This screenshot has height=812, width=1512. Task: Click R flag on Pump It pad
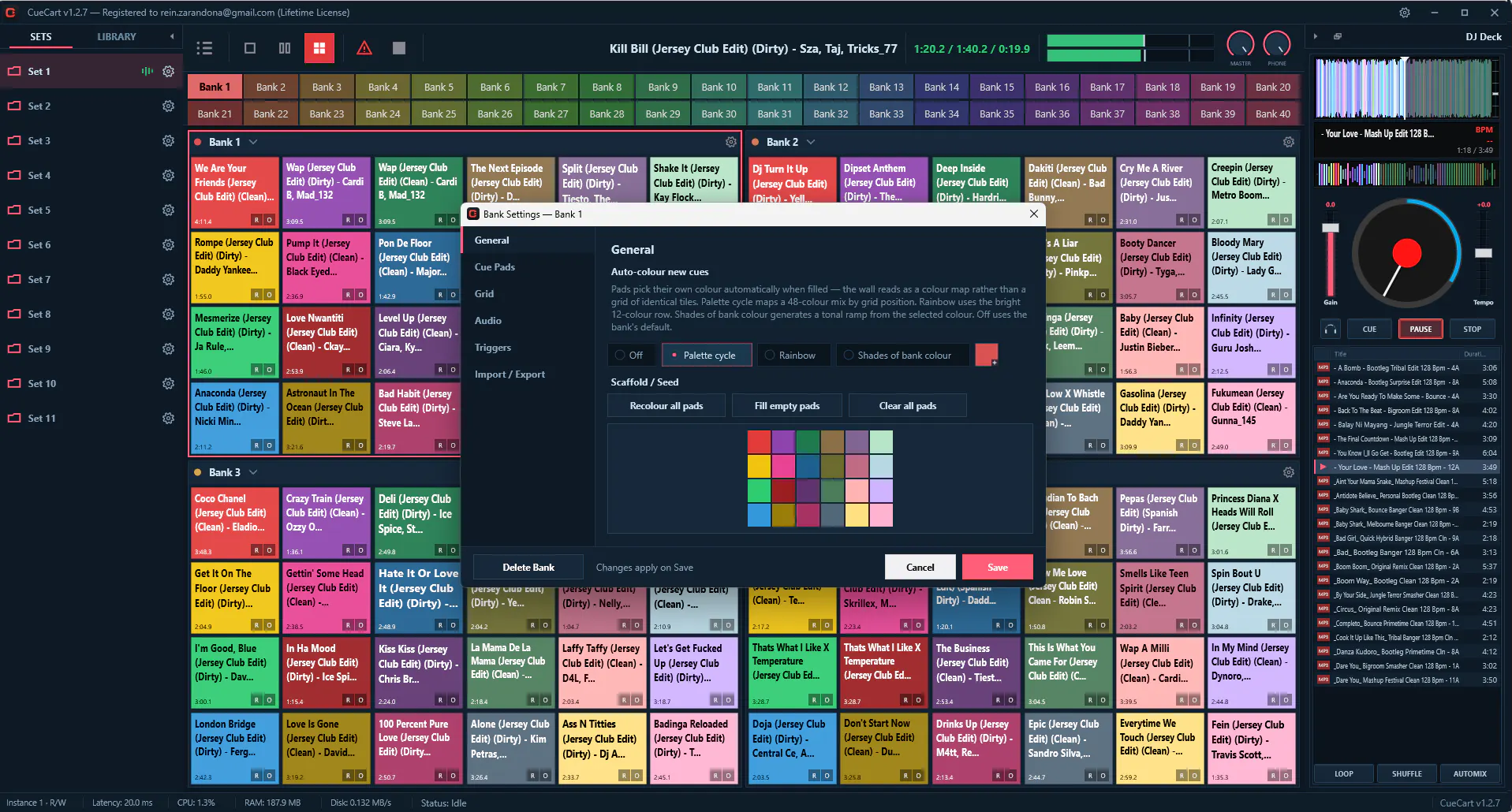(348, 295)
